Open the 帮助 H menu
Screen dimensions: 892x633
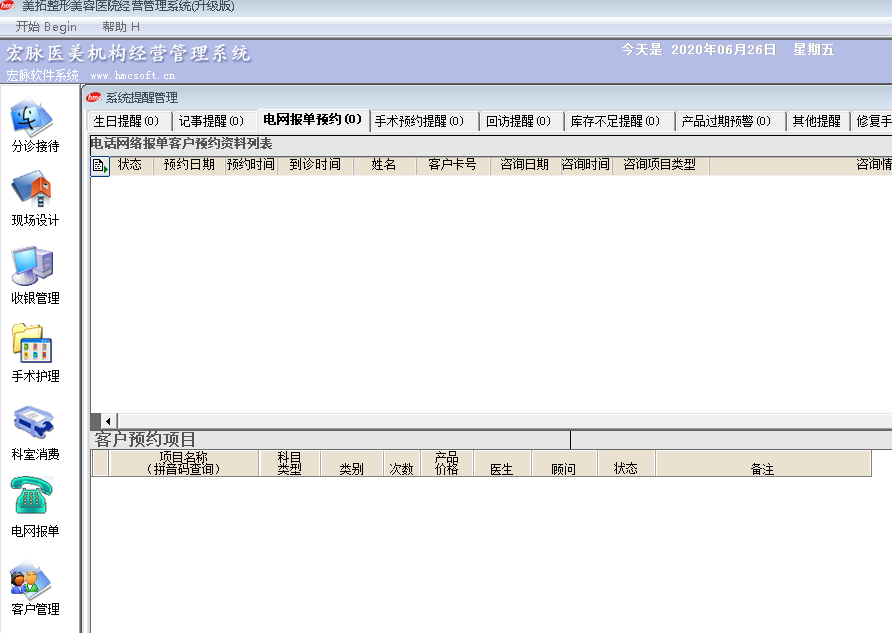tap(119, 27)
